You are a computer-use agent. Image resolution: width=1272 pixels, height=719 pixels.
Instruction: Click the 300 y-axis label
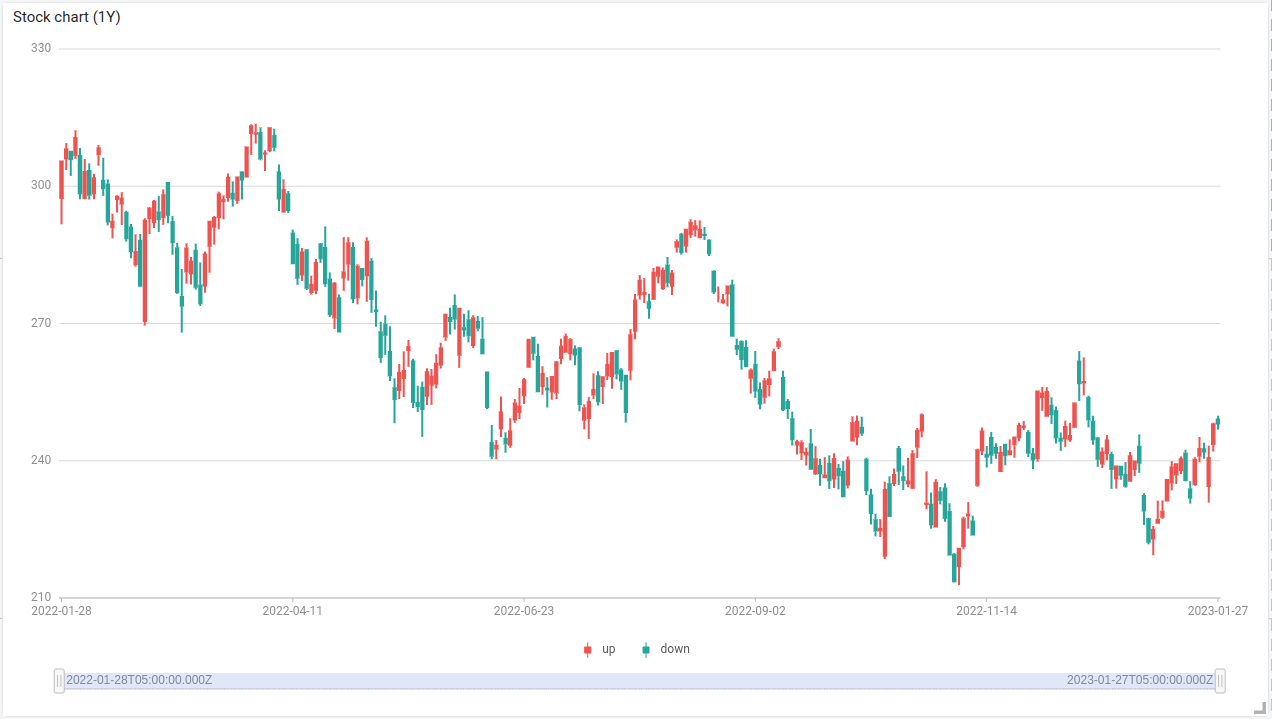coord(41,185)
